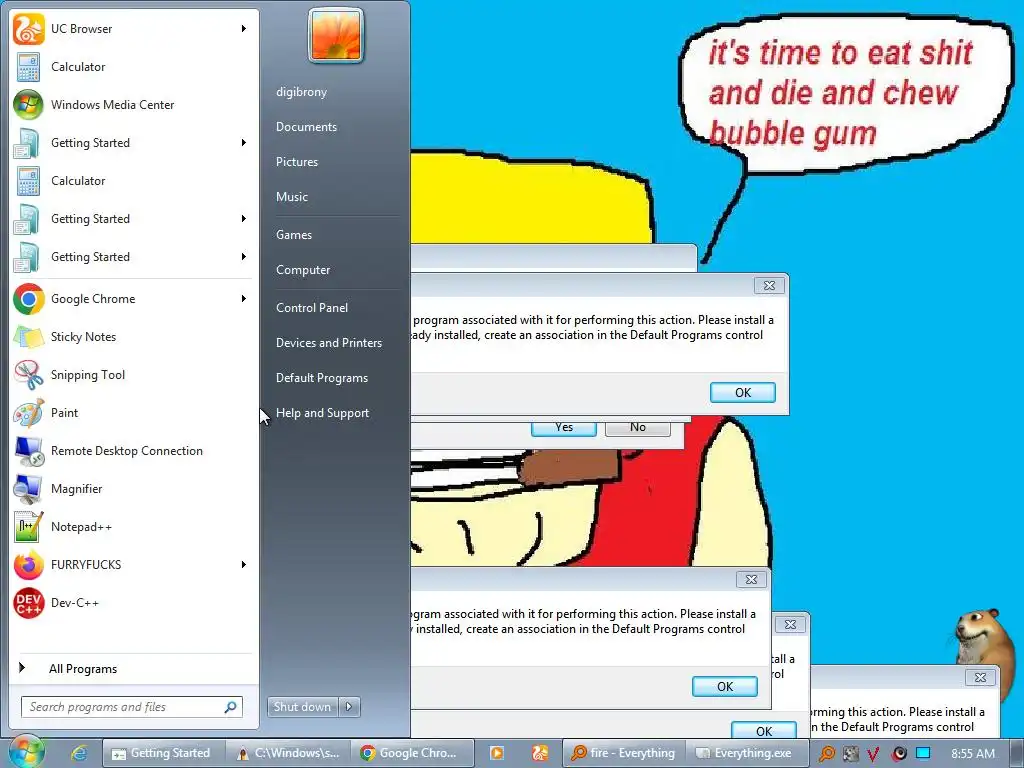
Task: Switch to the Getting Started taskbar window
Action: (x=164, y=753)
